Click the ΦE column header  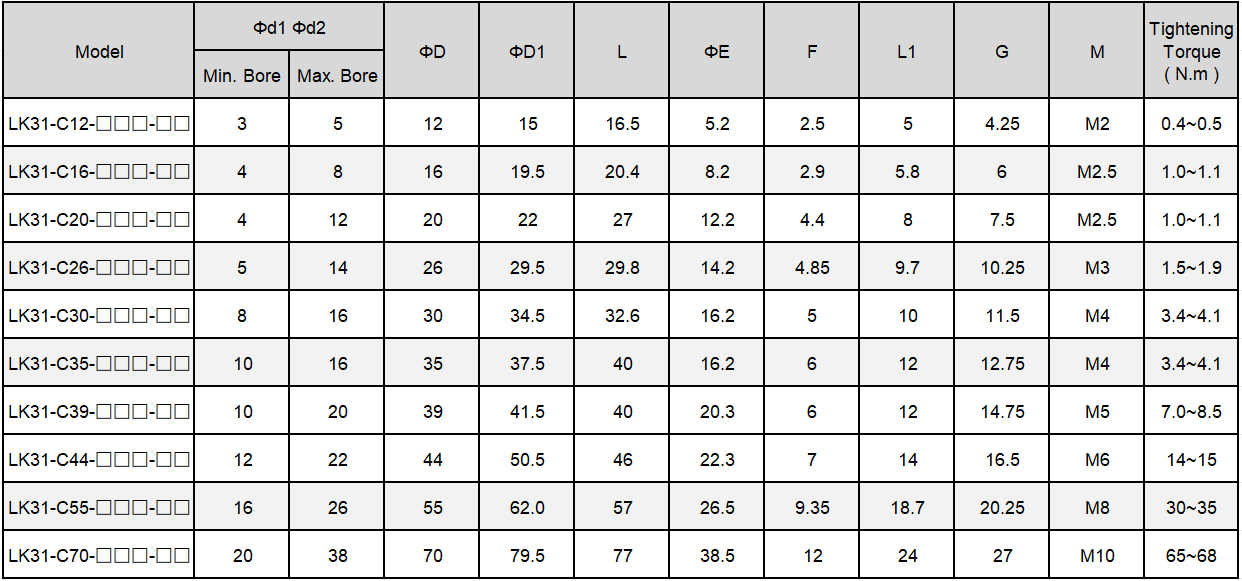tap(717, 52)
